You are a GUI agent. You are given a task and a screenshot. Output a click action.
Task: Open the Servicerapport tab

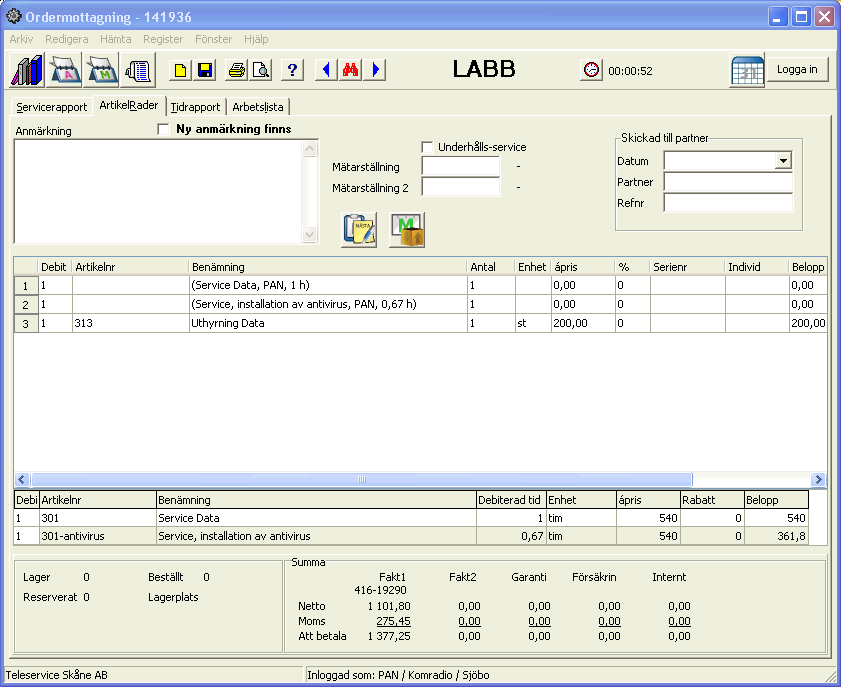(51, 107)
